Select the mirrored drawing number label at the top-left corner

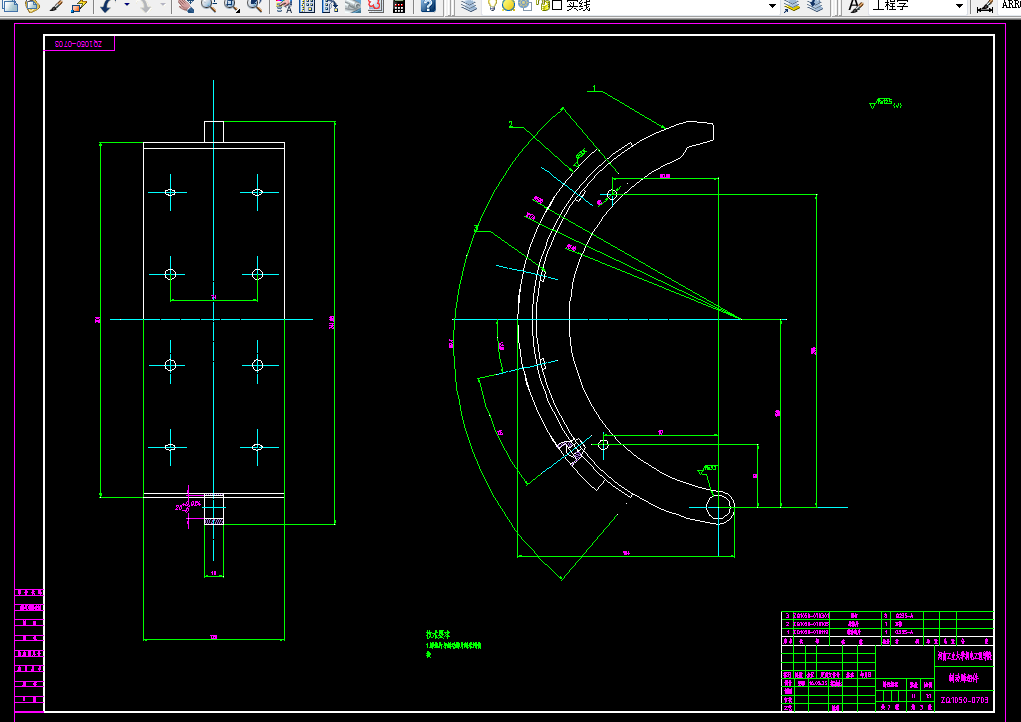click(79, 44)
